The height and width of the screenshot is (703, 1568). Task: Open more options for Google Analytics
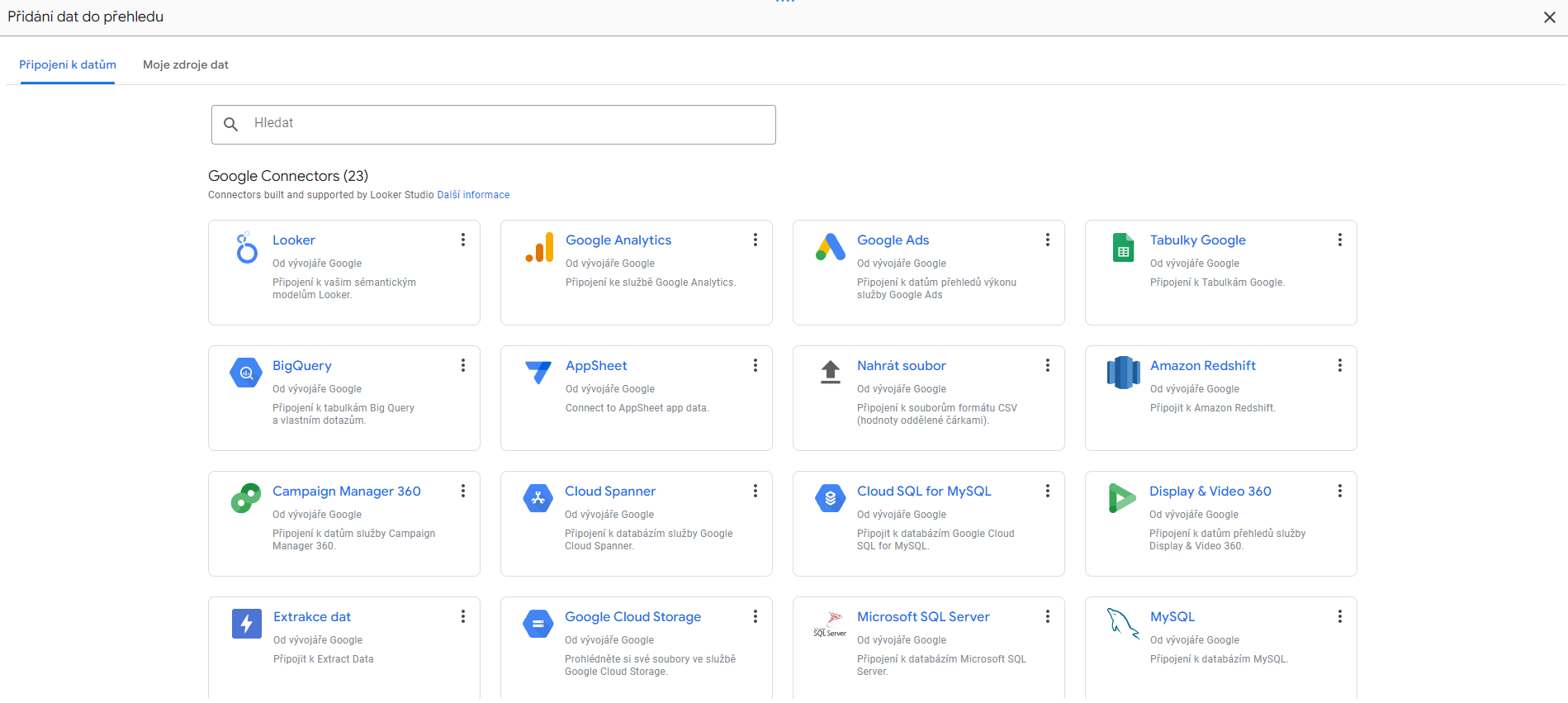pos(756,240)
